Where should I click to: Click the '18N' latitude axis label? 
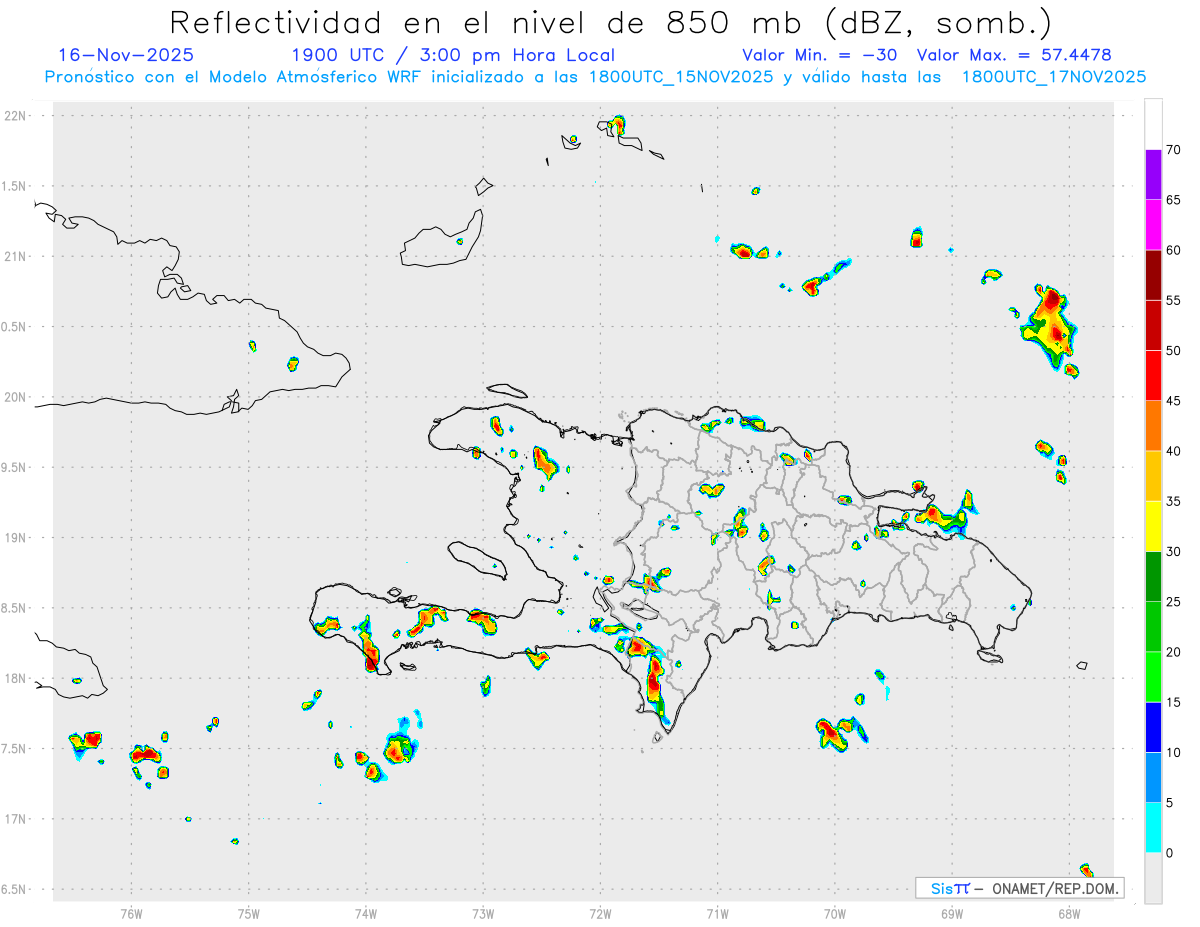coord(17,678)
